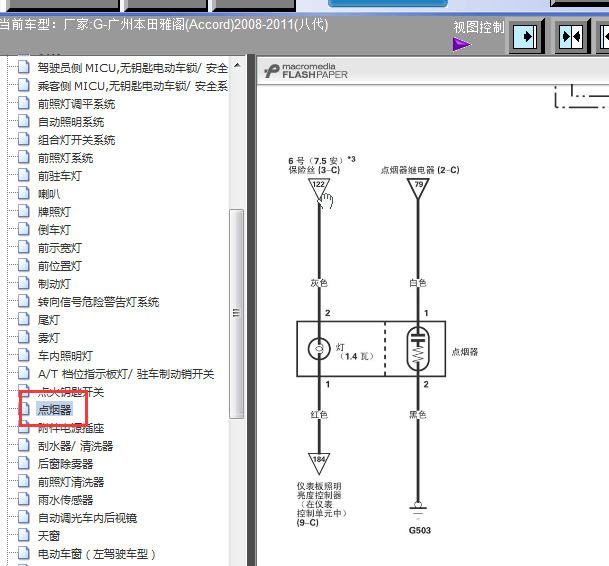Open 转向信号危险警告灯系统 entry

pos(98,302)
